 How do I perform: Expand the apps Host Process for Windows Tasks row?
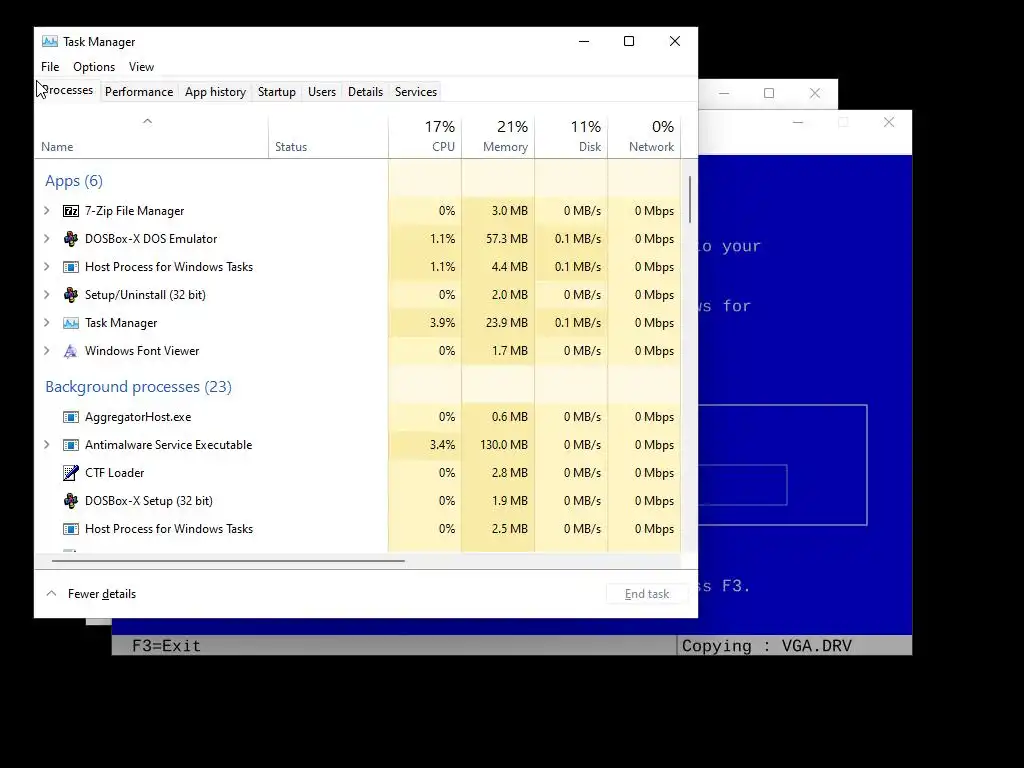pyautogui.click(x=46, y=267)
